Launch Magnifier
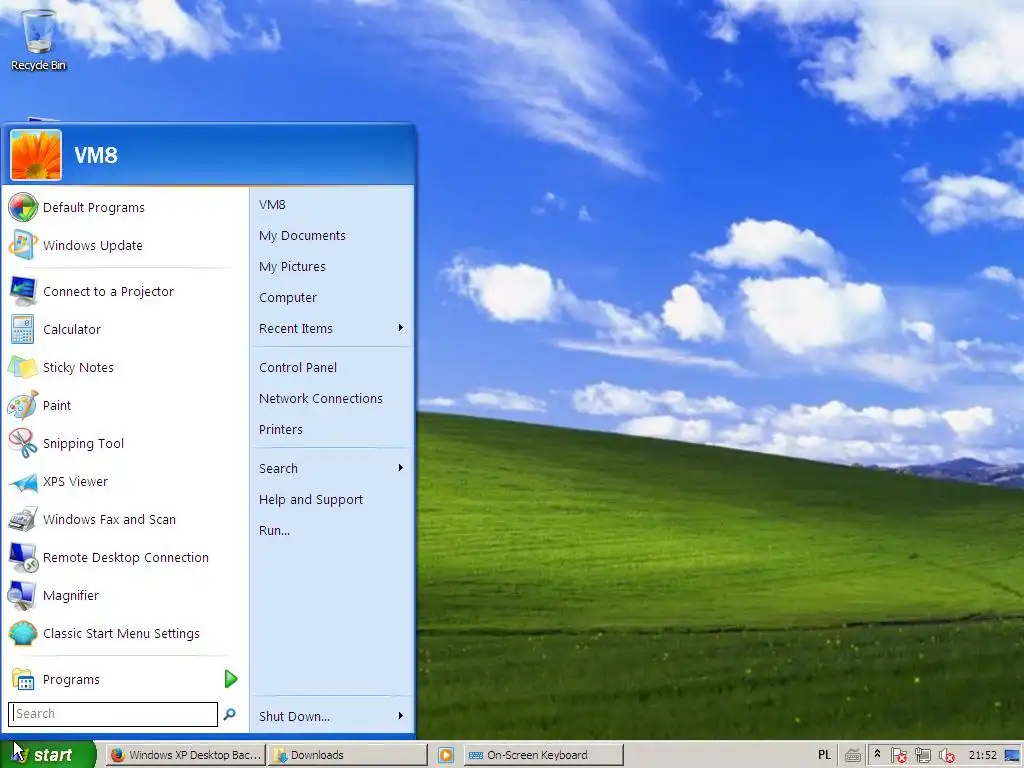The height and width of the screenshot is (768, 1024). click(124, 595)
